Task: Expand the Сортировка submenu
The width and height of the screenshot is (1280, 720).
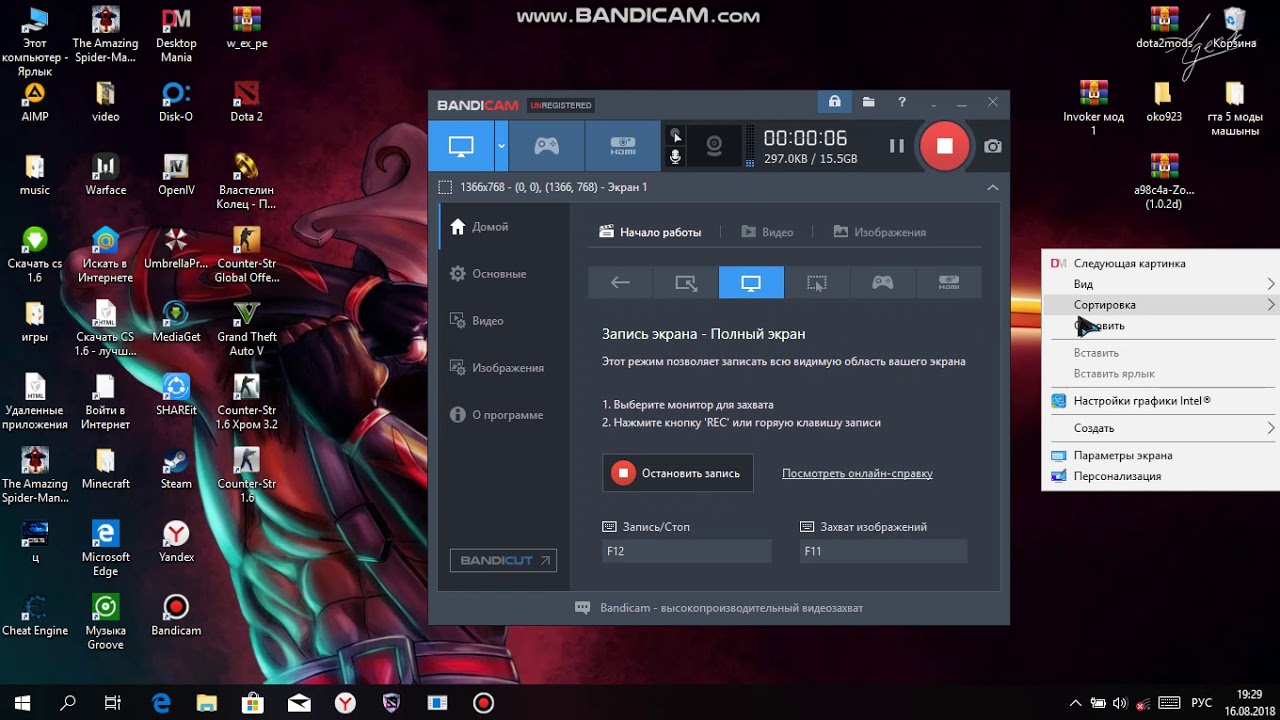Action: (x=1161, y=305)
